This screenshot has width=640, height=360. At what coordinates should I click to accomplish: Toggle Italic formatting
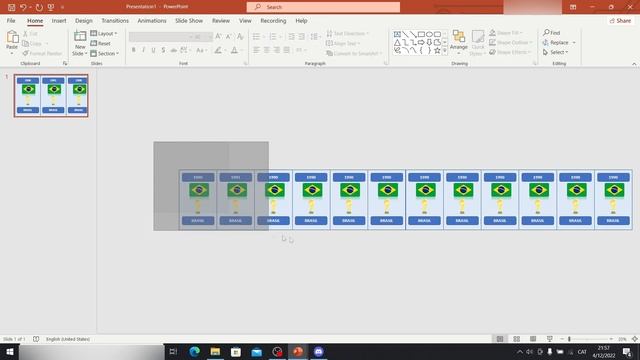143,50
